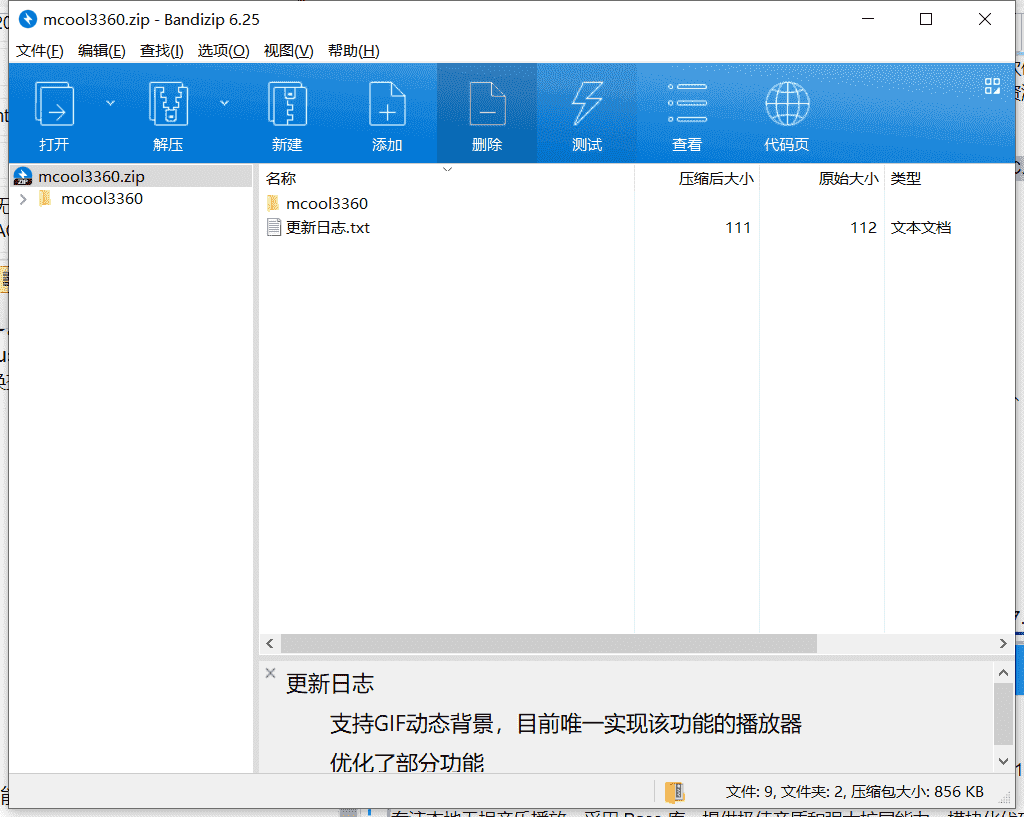Click the 支持GIF动态背景 preview text line
Viewport: 1024px width, 817px height.
click(566, 724)
